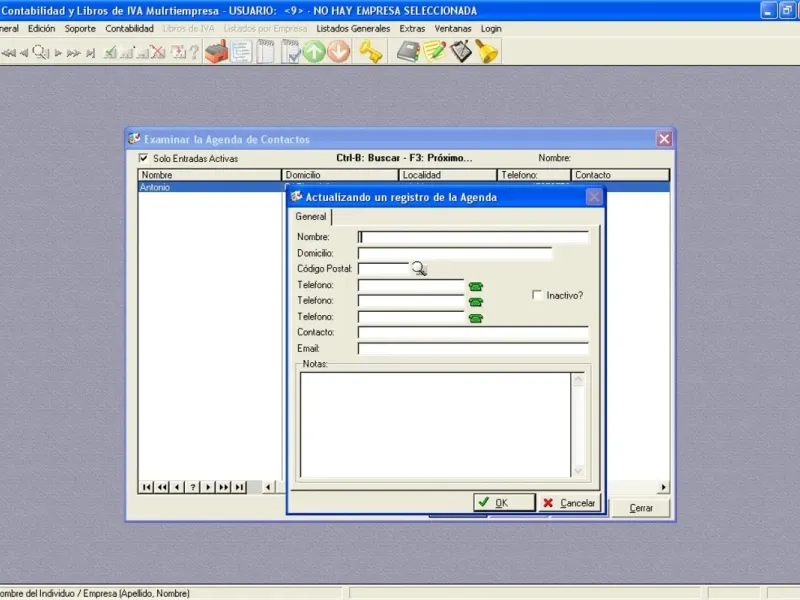Click the Cerrar button

(641, 508)
